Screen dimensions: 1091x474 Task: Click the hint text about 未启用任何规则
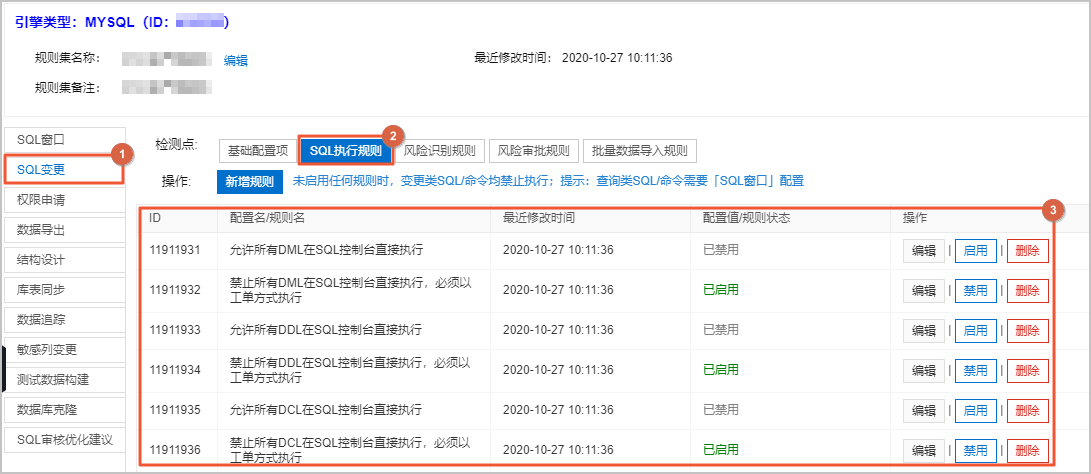(548, 181)
